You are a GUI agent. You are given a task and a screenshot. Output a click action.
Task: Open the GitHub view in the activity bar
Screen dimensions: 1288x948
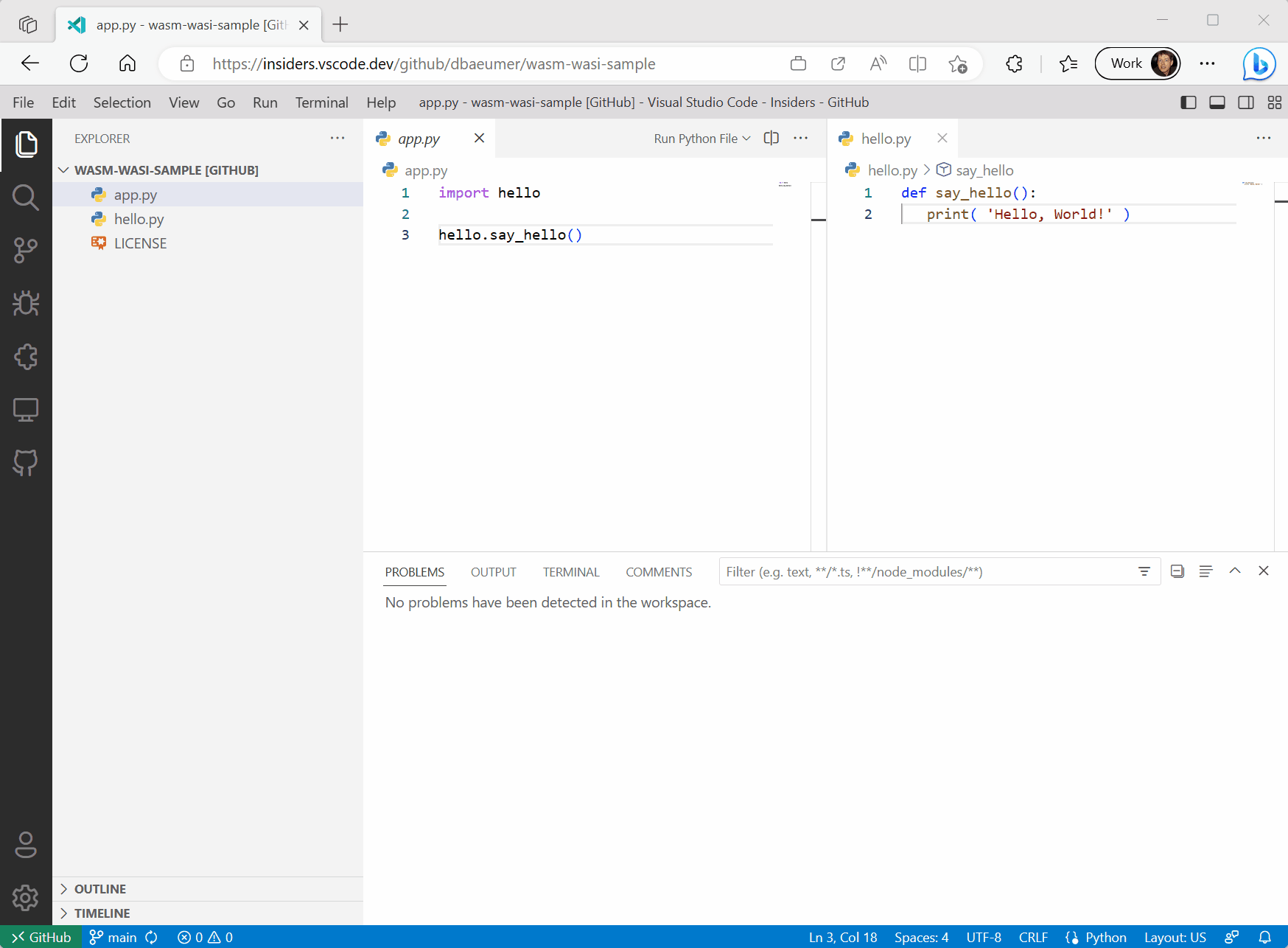click(x=27, y=463)
